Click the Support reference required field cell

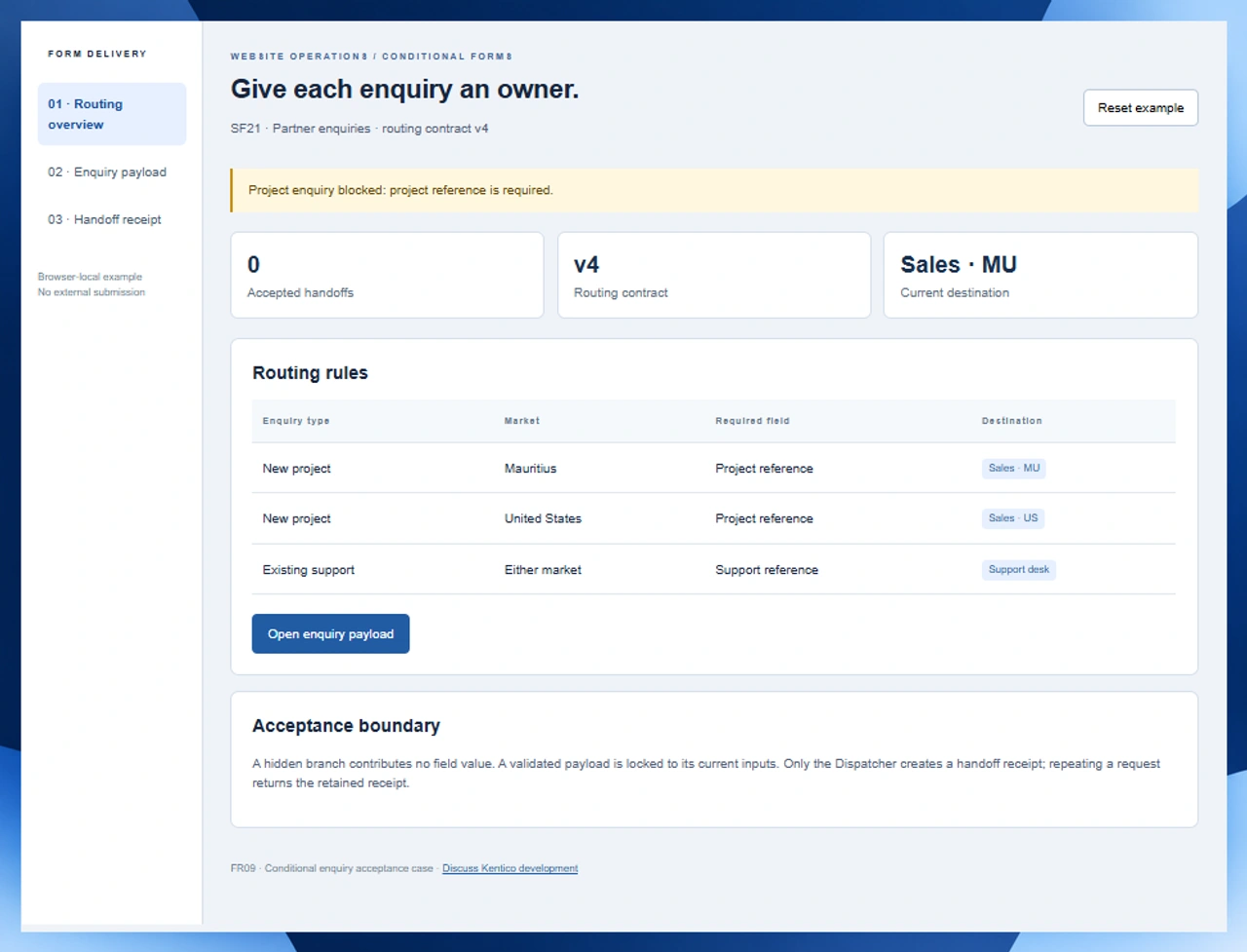pos(767,570)
